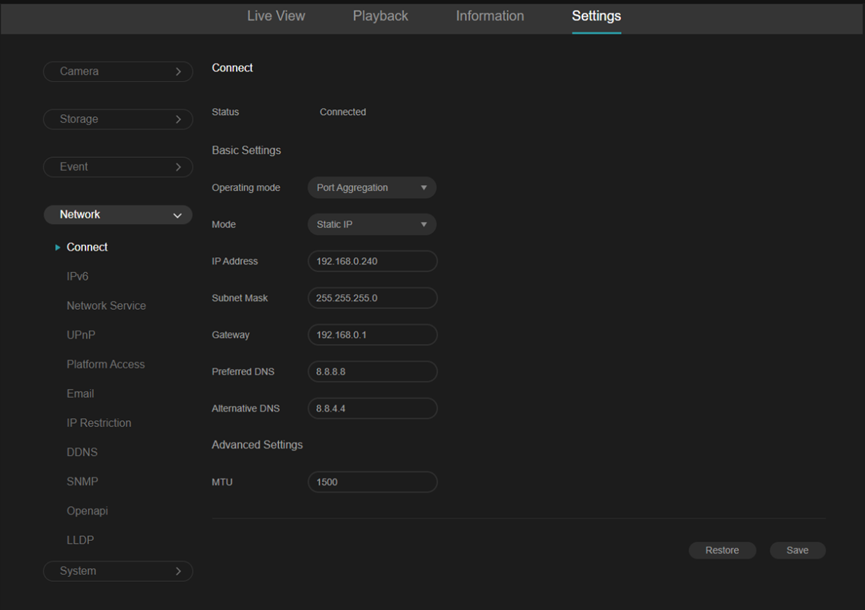865x610 pixels.
Task: Click the MTU input field
Action: (371, 482)
